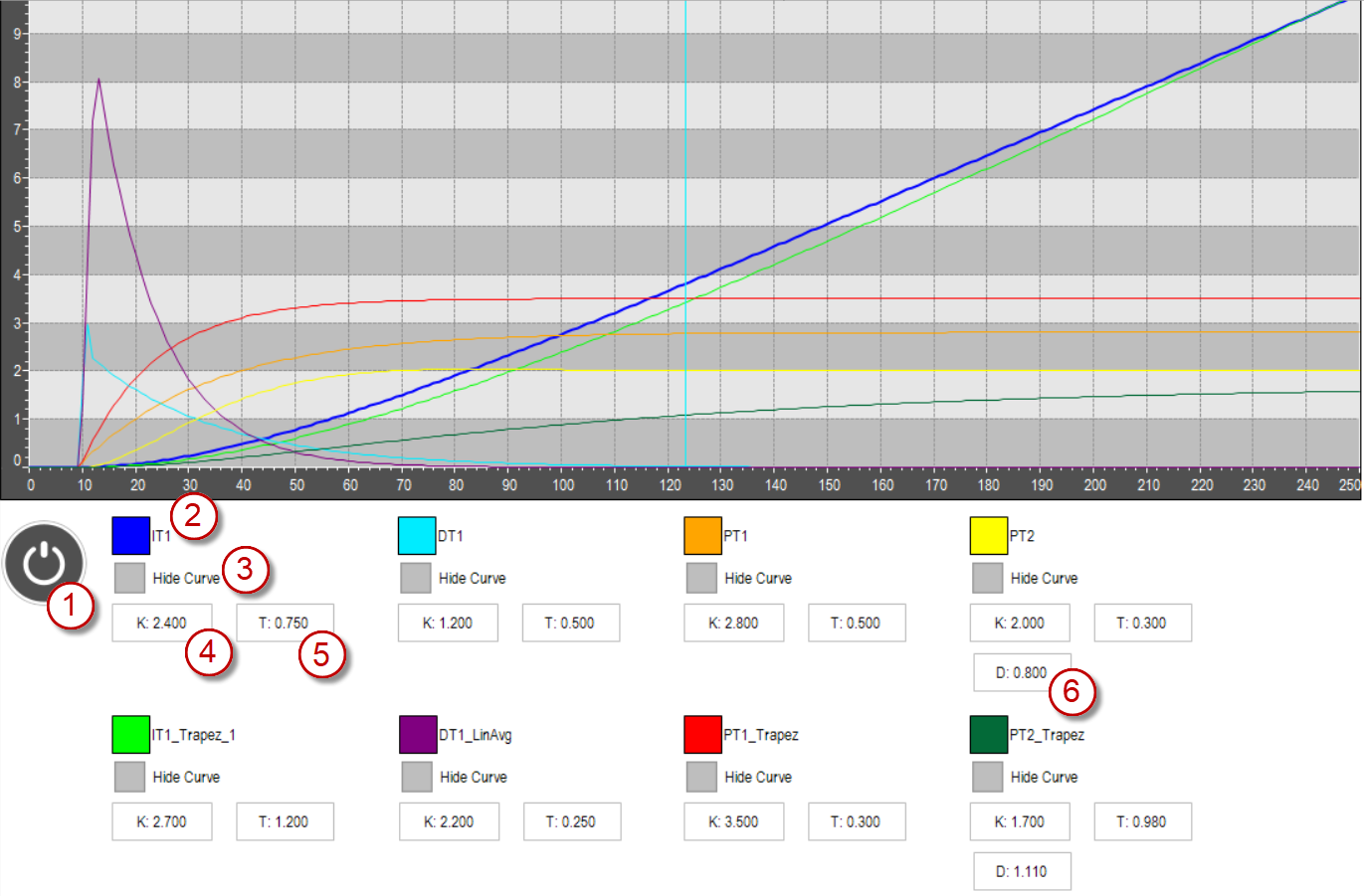Click the blue IT1 color swatch
Viewport: 1364px width, 896px height.
pyautogui.click(x=130, y=536)
